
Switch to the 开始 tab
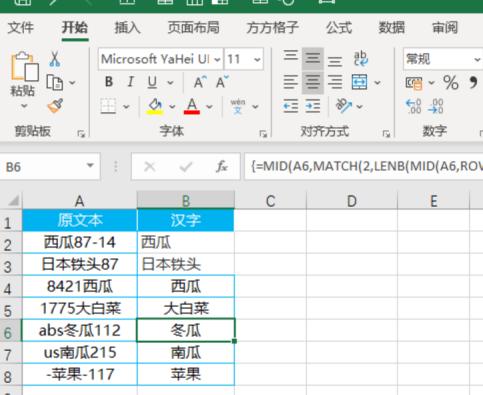[x=75, y=27]
